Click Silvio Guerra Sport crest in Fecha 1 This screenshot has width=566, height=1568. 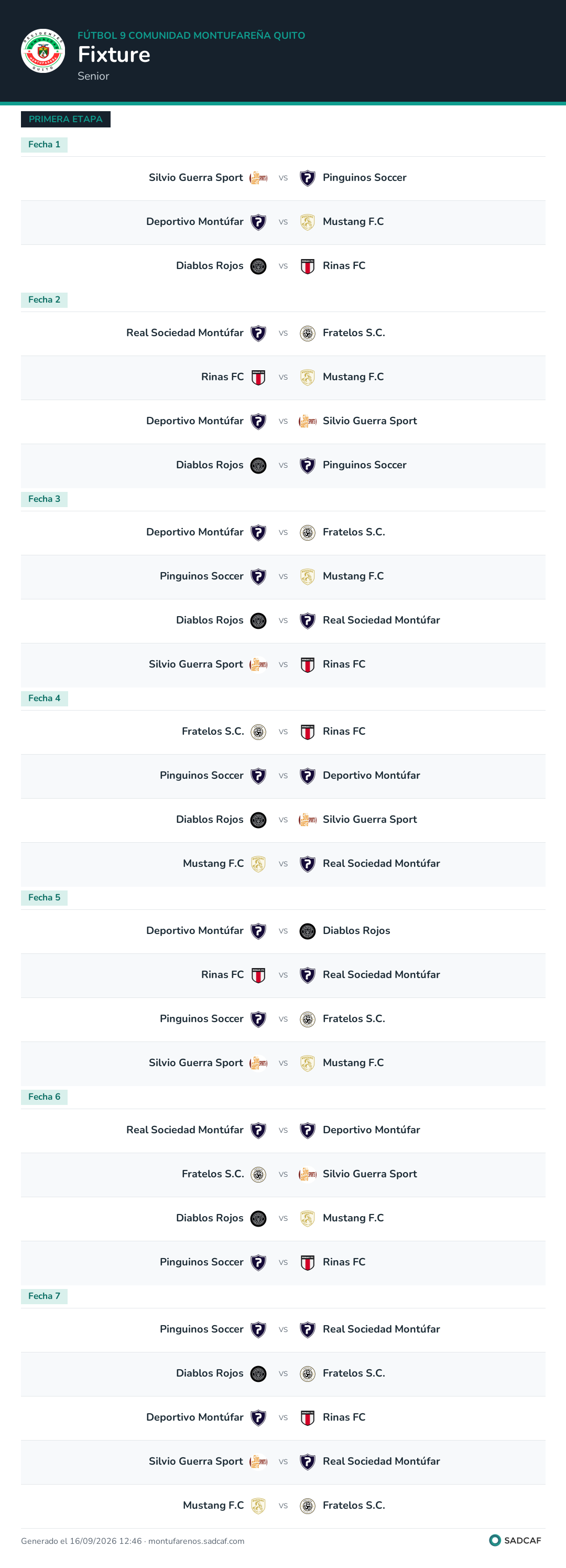coord(259,178)
